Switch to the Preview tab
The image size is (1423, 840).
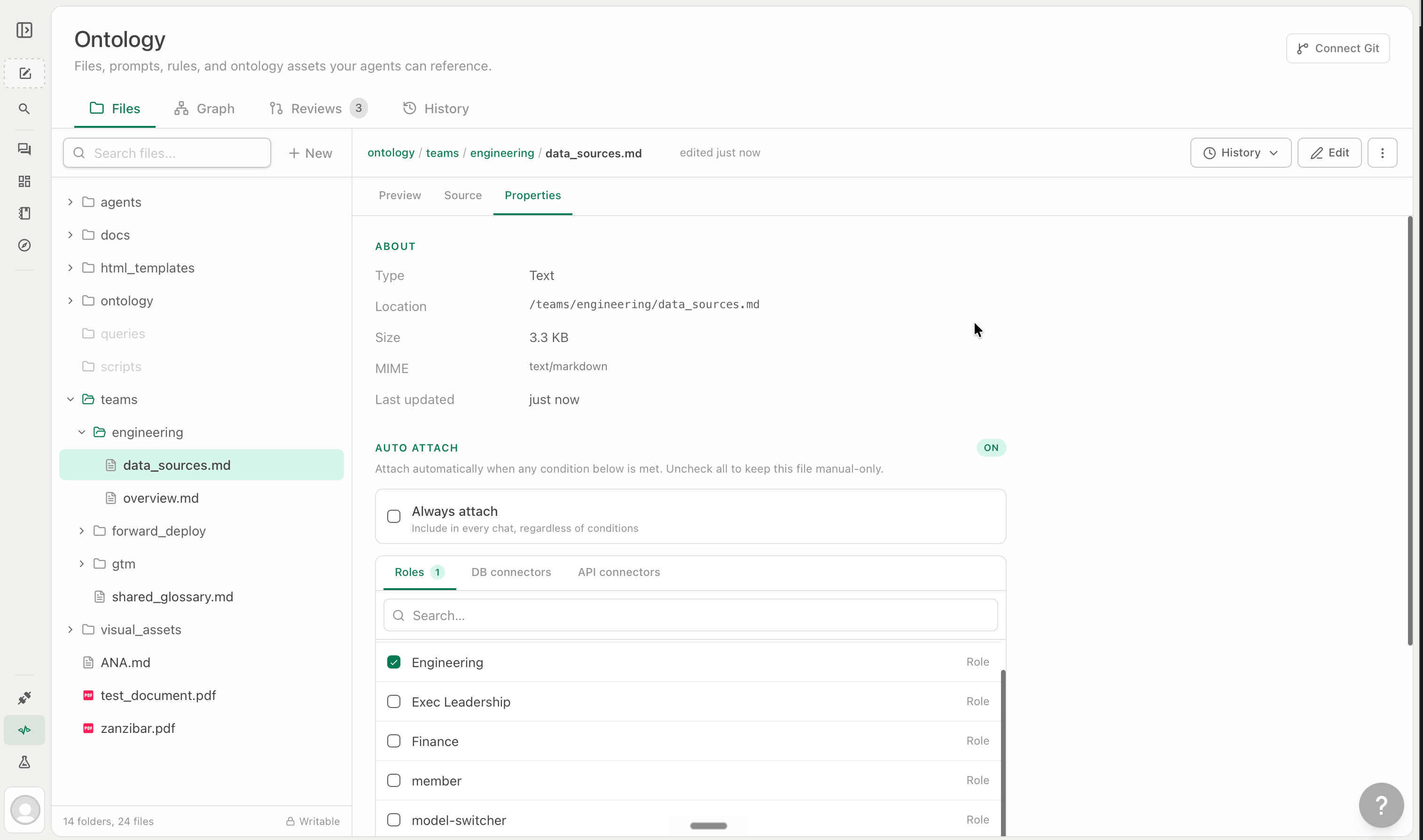399,195
